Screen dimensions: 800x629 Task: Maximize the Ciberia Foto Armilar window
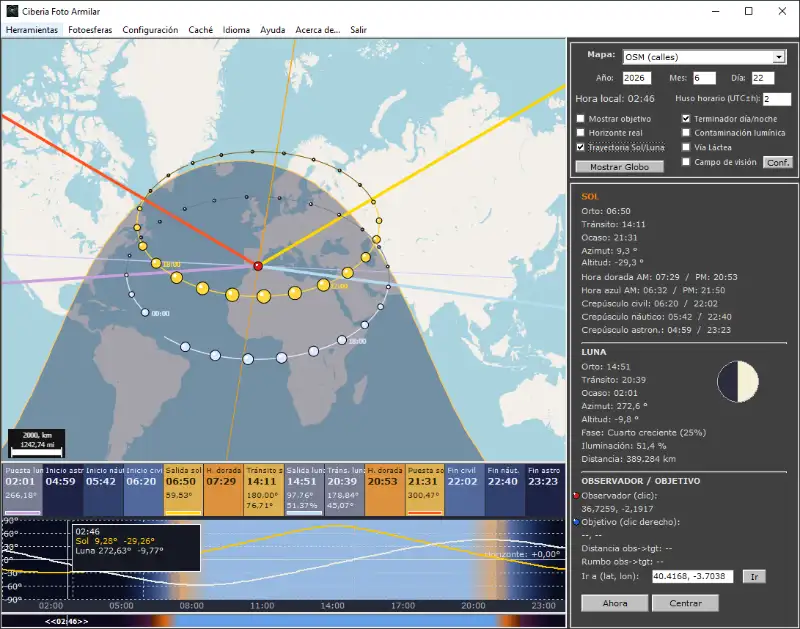pos(748,11)
